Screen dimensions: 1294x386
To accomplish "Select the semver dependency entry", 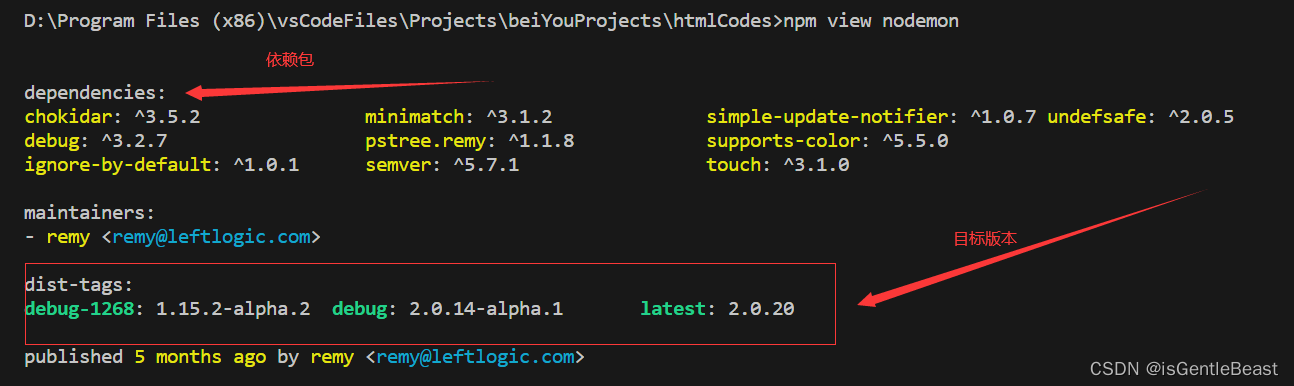I will click(x=442, y=165).
